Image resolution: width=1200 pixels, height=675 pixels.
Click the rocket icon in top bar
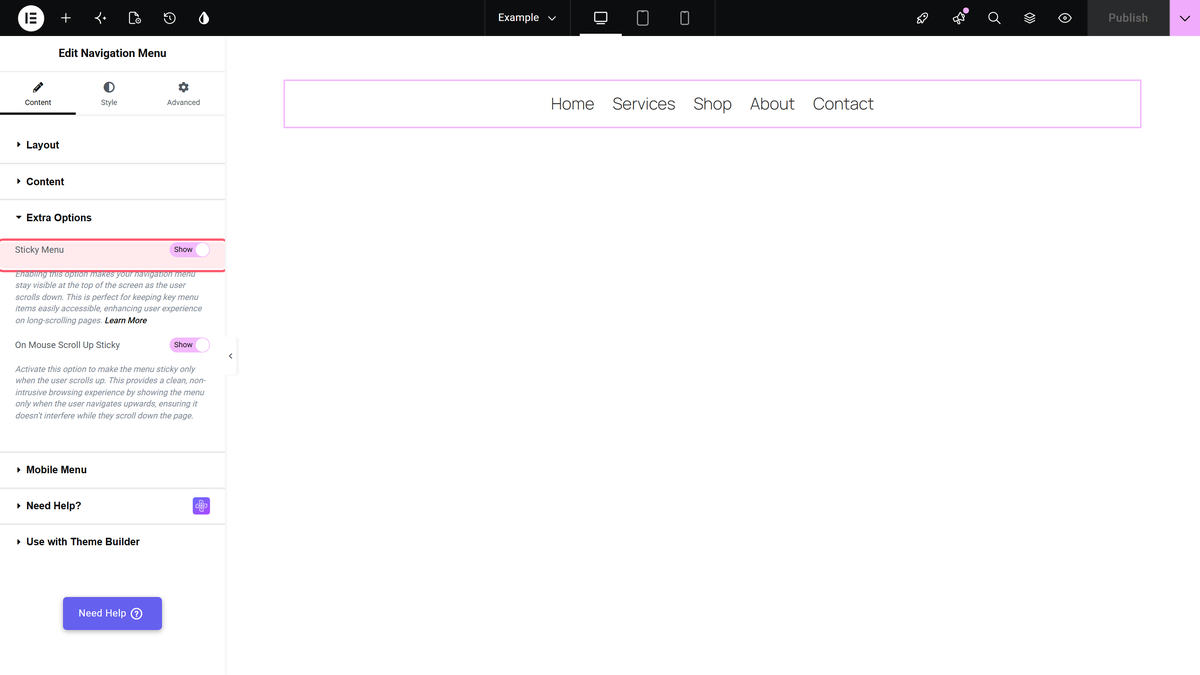(923, 18)
